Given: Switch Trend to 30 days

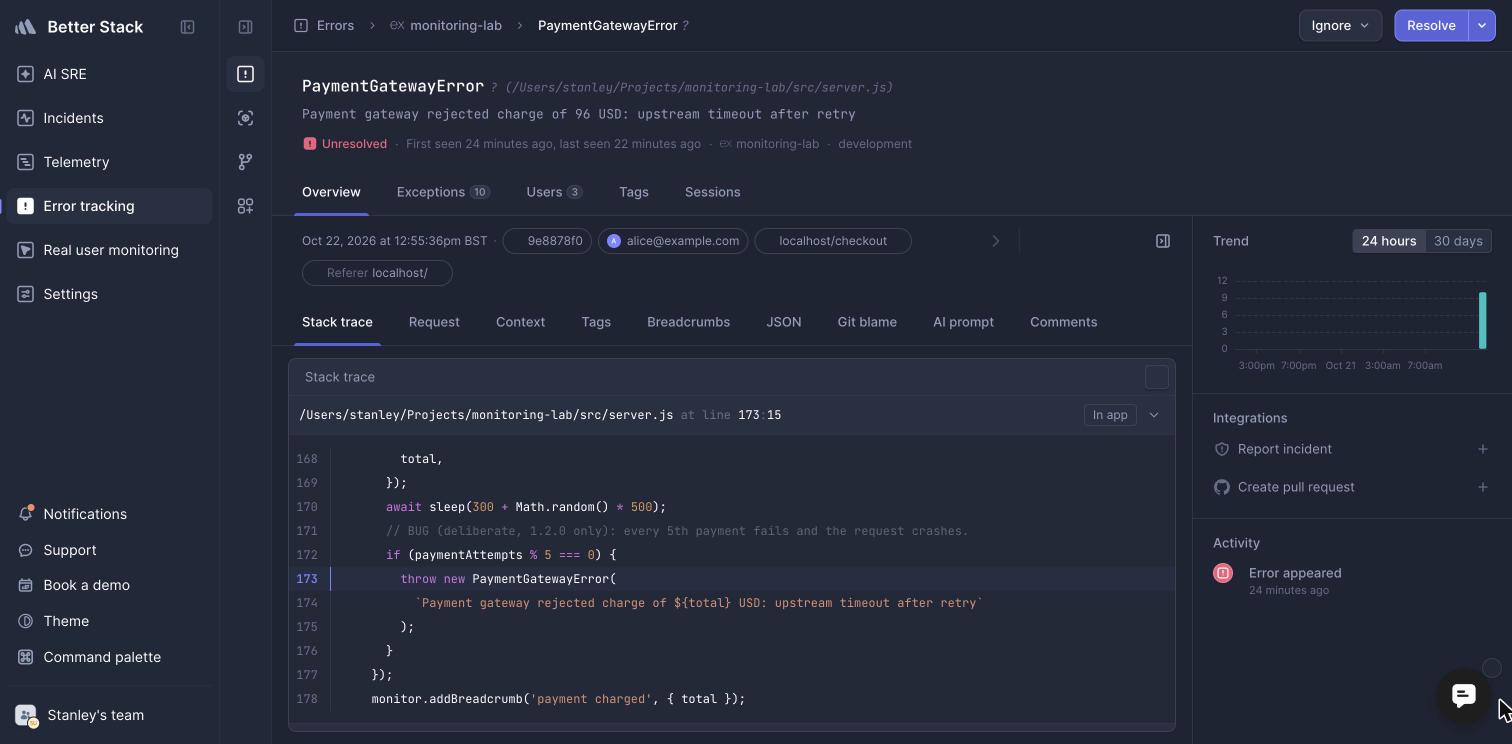Looking at the screenshot, I should point(1458,241).
